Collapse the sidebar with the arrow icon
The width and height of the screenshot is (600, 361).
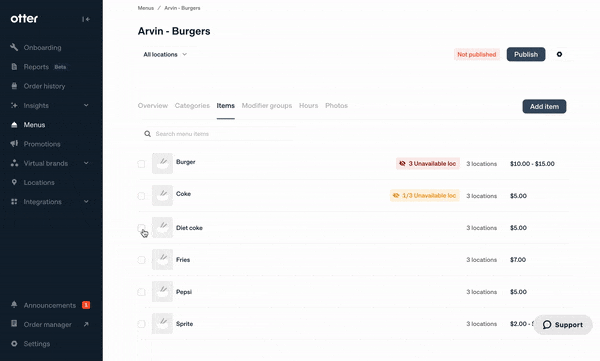[x=86, y=19]
